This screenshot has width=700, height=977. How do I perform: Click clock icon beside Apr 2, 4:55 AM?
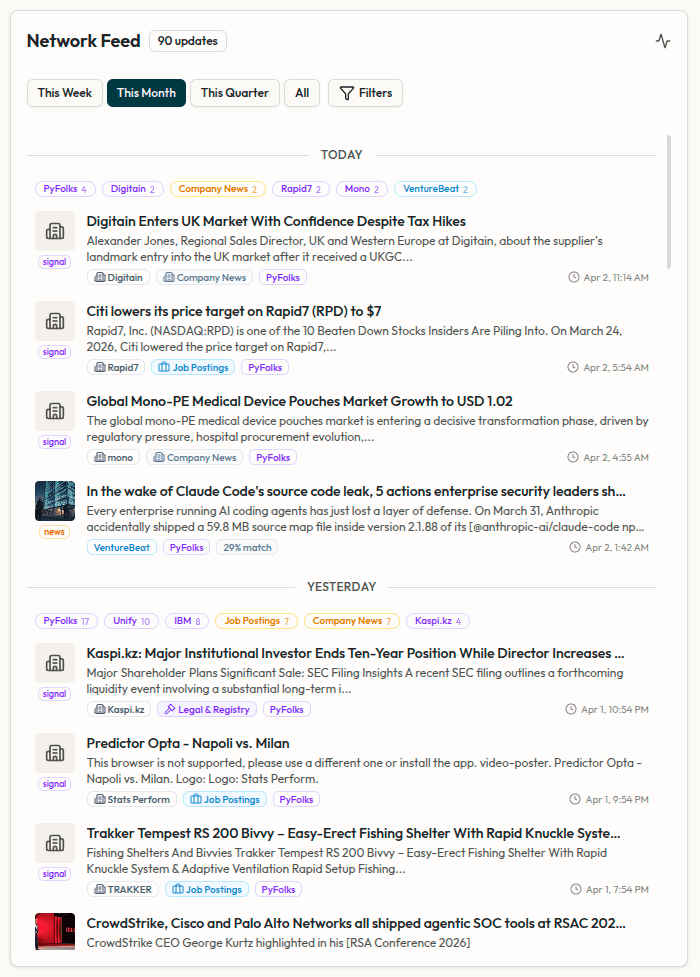(573, 457)
